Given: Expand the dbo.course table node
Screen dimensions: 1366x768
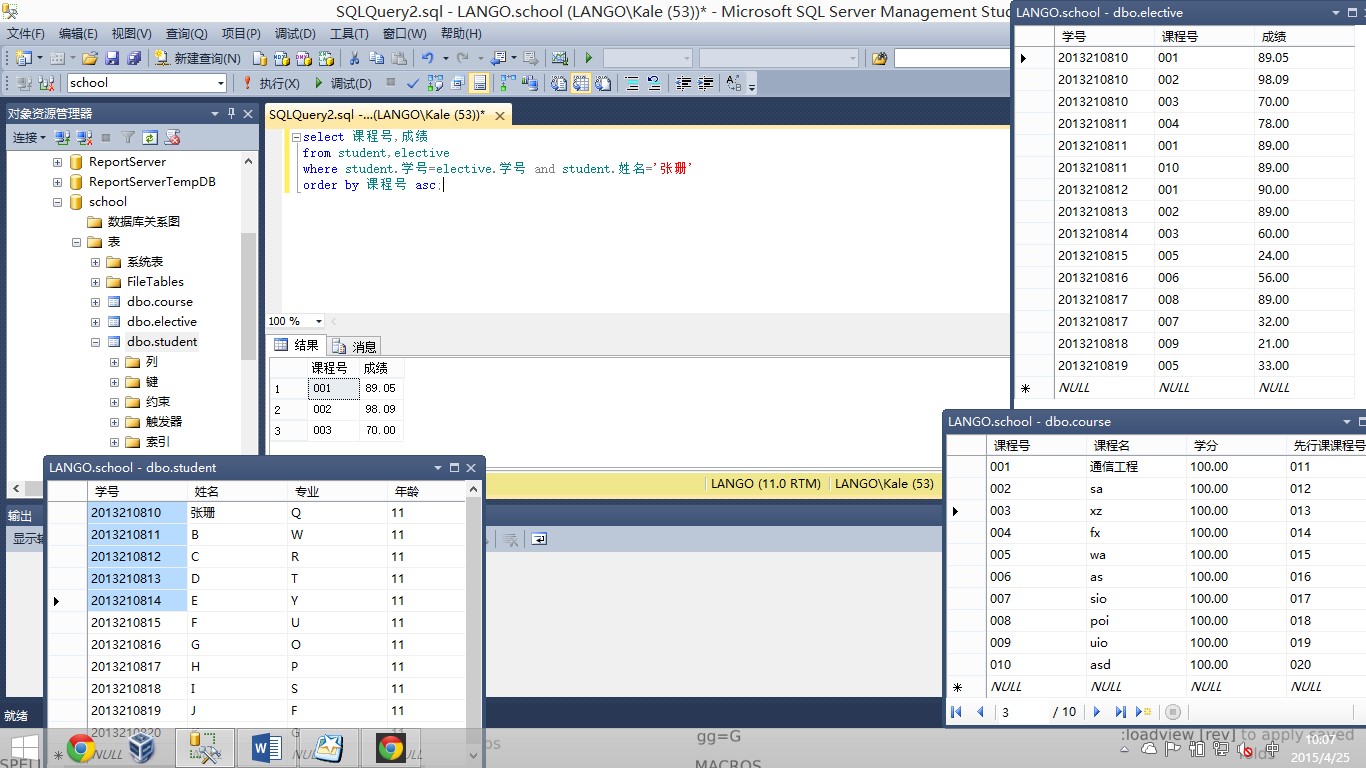Looking at the screenshot, I should click(95, 302).
